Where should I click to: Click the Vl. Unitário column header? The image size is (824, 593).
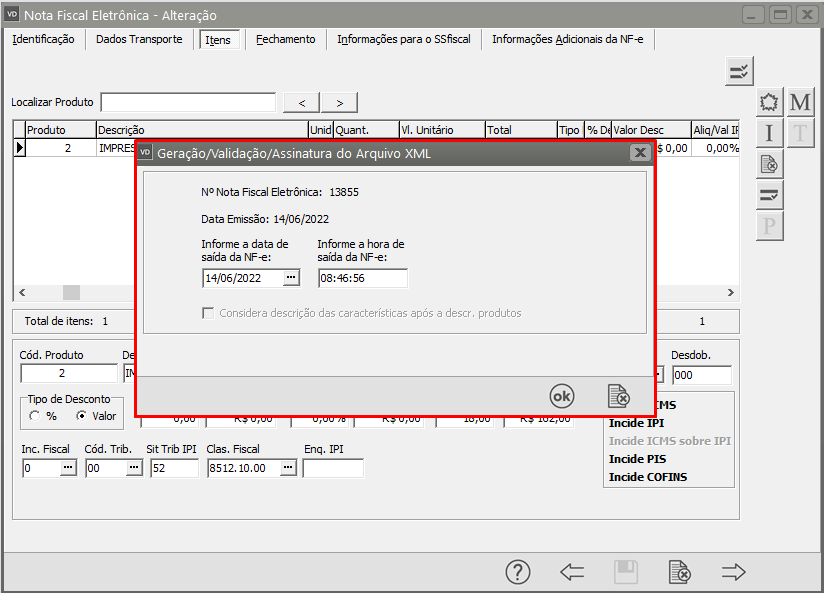coord(442,130)
